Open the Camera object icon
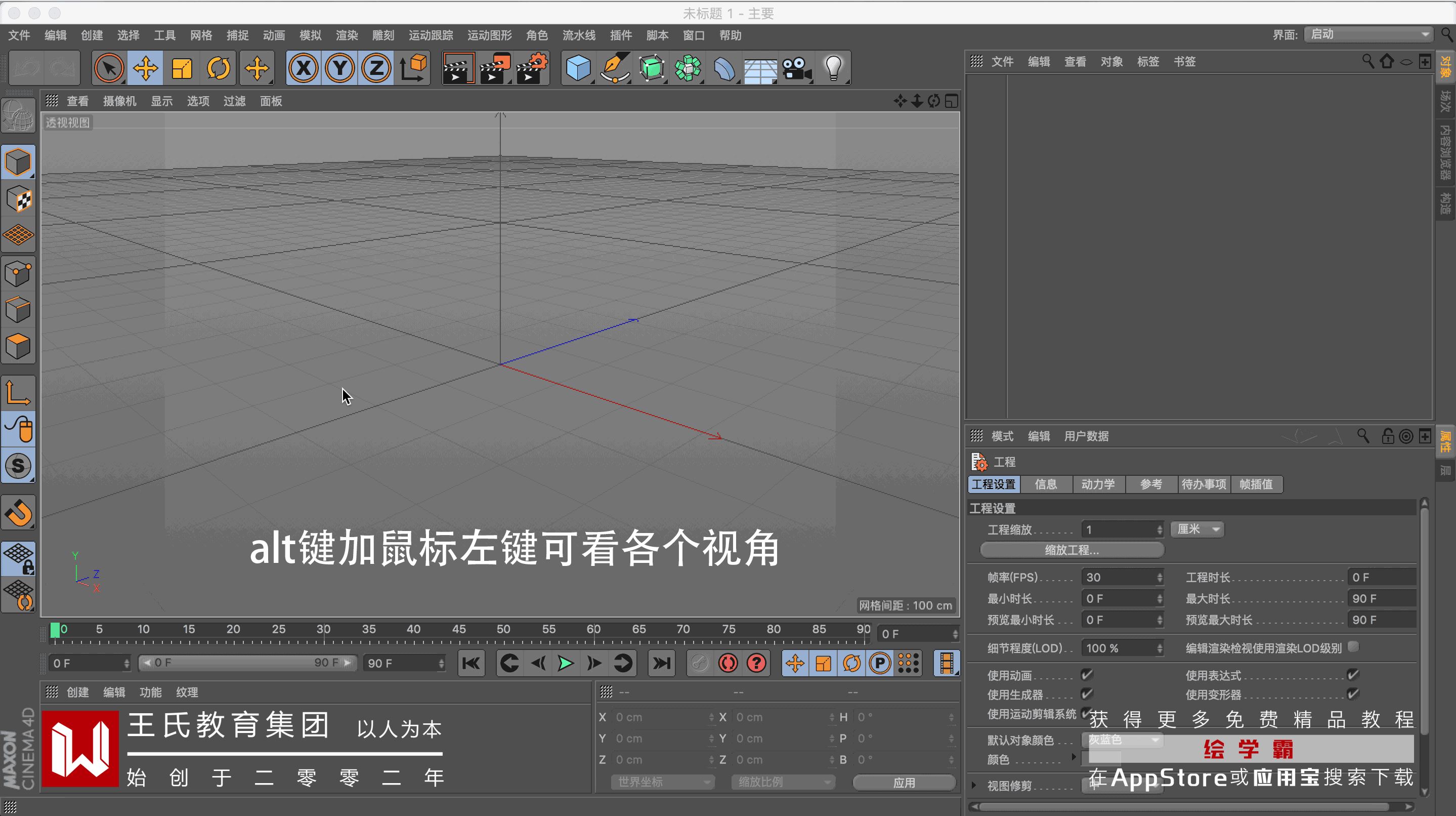1456x816 pixels. click(796, 68)
